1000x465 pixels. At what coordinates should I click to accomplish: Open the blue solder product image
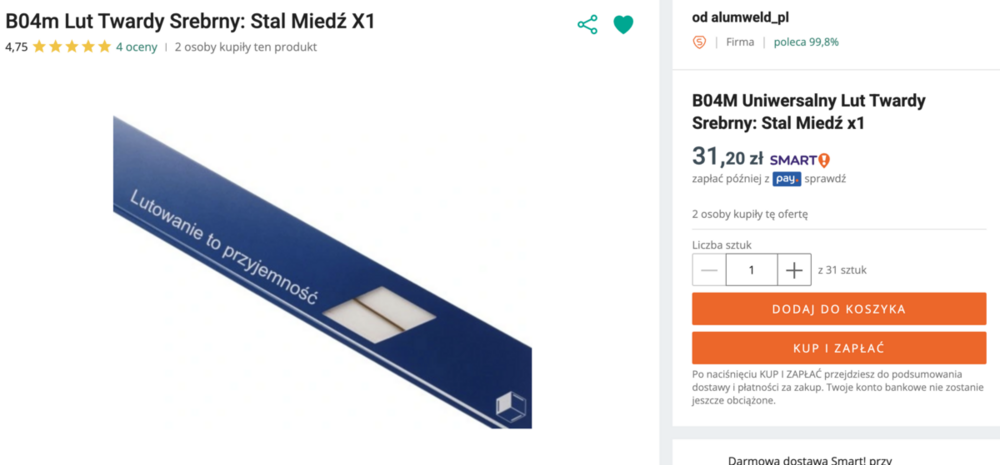pos(322,272)
